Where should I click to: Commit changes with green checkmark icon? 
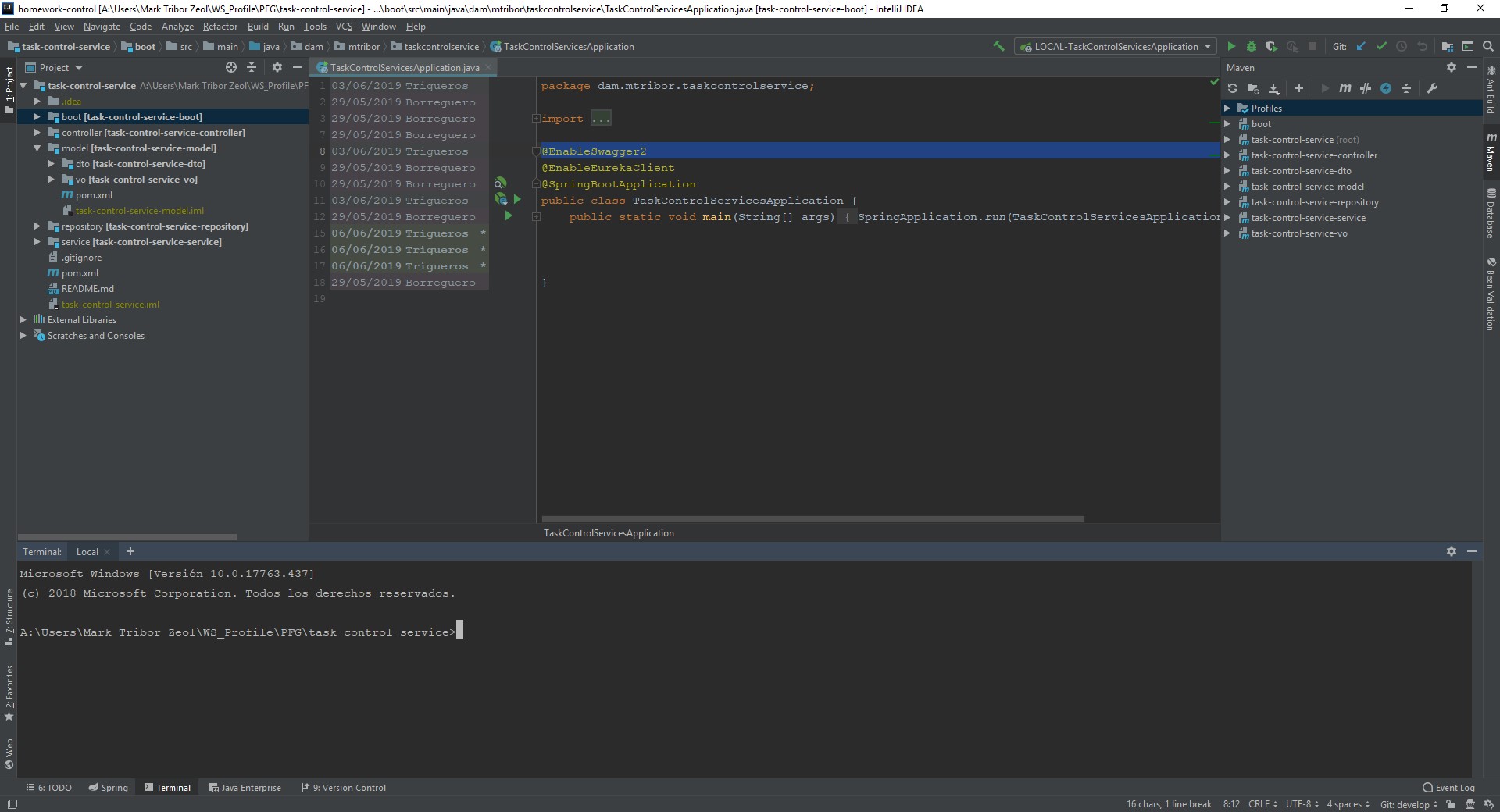pyautogui.click(x=1381, y=46)
